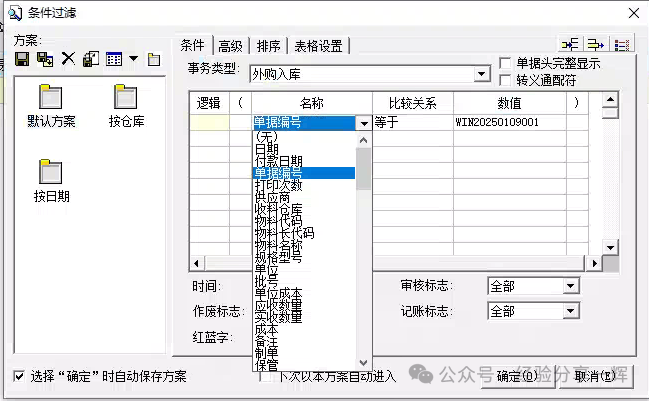Uncheck auto-save scheme on confirm checkbox
The image size is (649, 401).
point(20,377)
